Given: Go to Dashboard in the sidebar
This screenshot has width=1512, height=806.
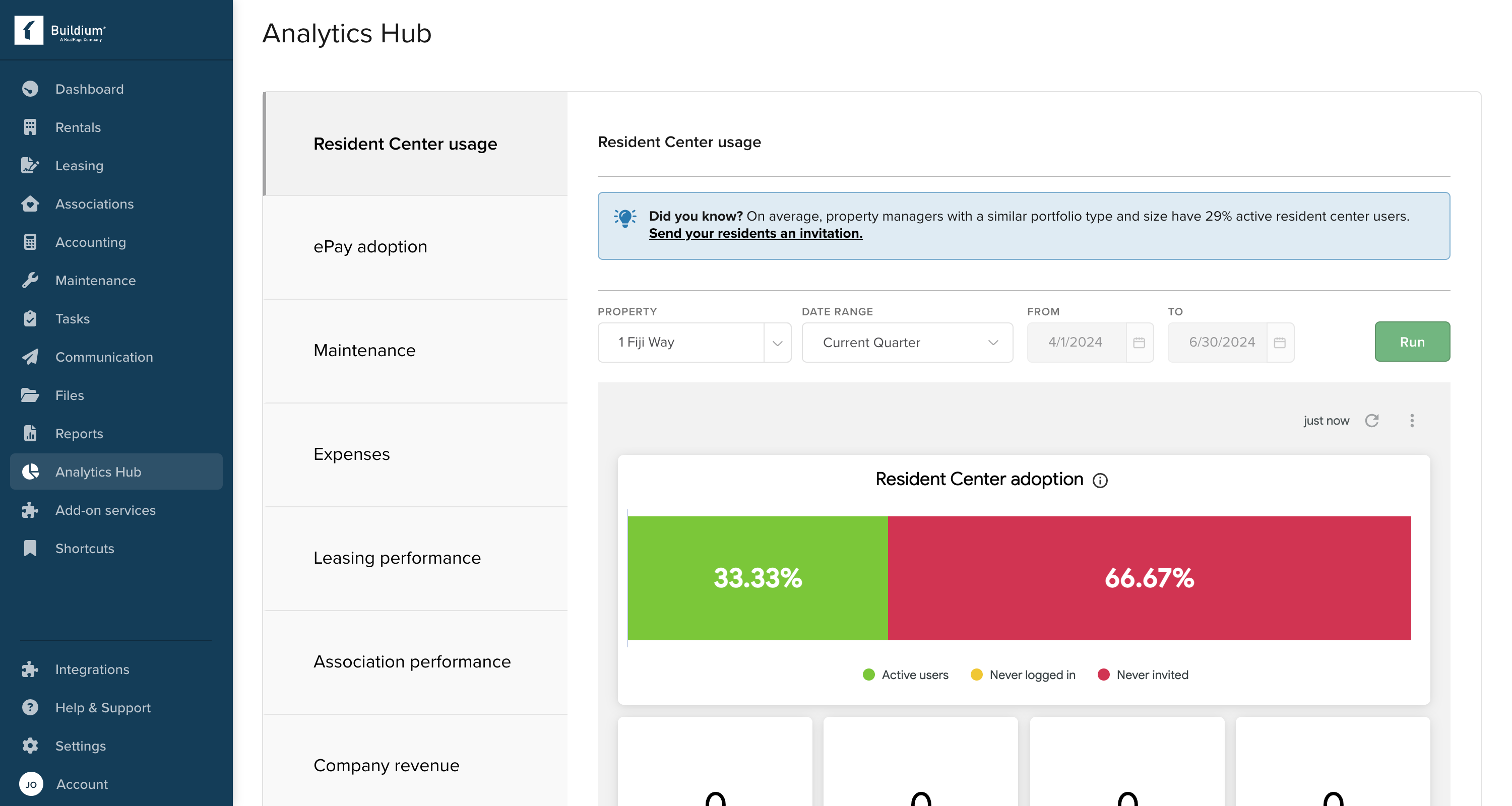Looking at the screenshot, I should (x=116, y=89).
